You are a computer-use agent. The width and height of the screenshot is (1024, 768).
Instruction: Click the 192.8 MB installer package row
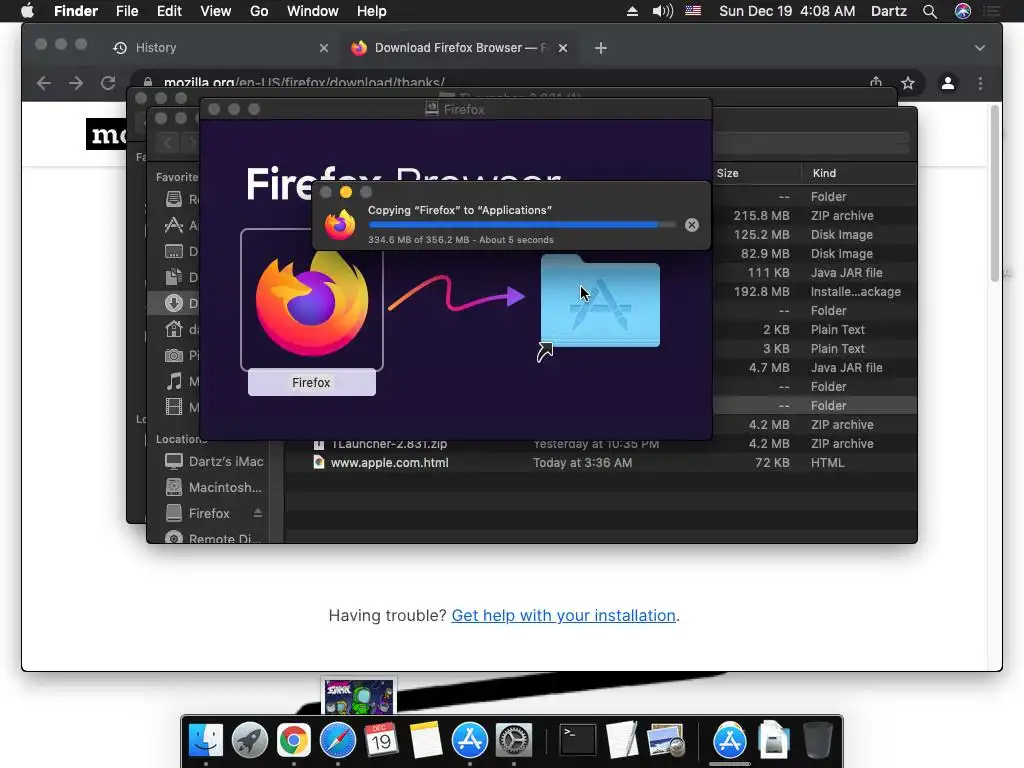pyautogui.click(x=814, y=291)
